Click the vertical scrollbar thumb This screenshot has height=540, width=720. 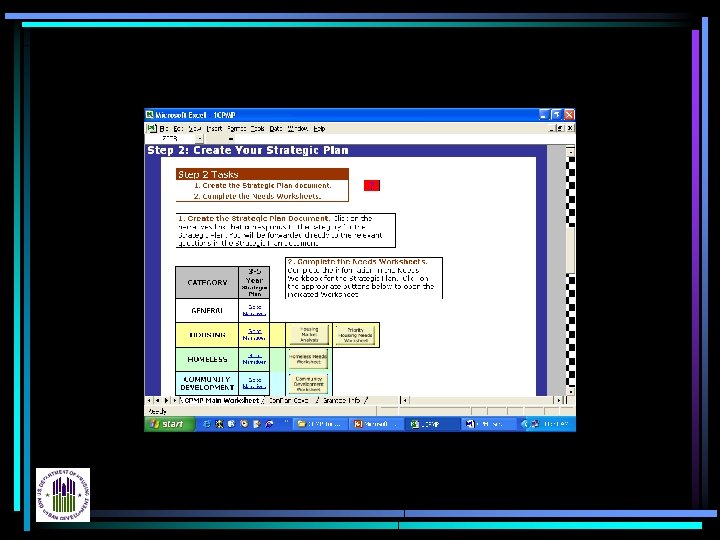pos(570,250)
